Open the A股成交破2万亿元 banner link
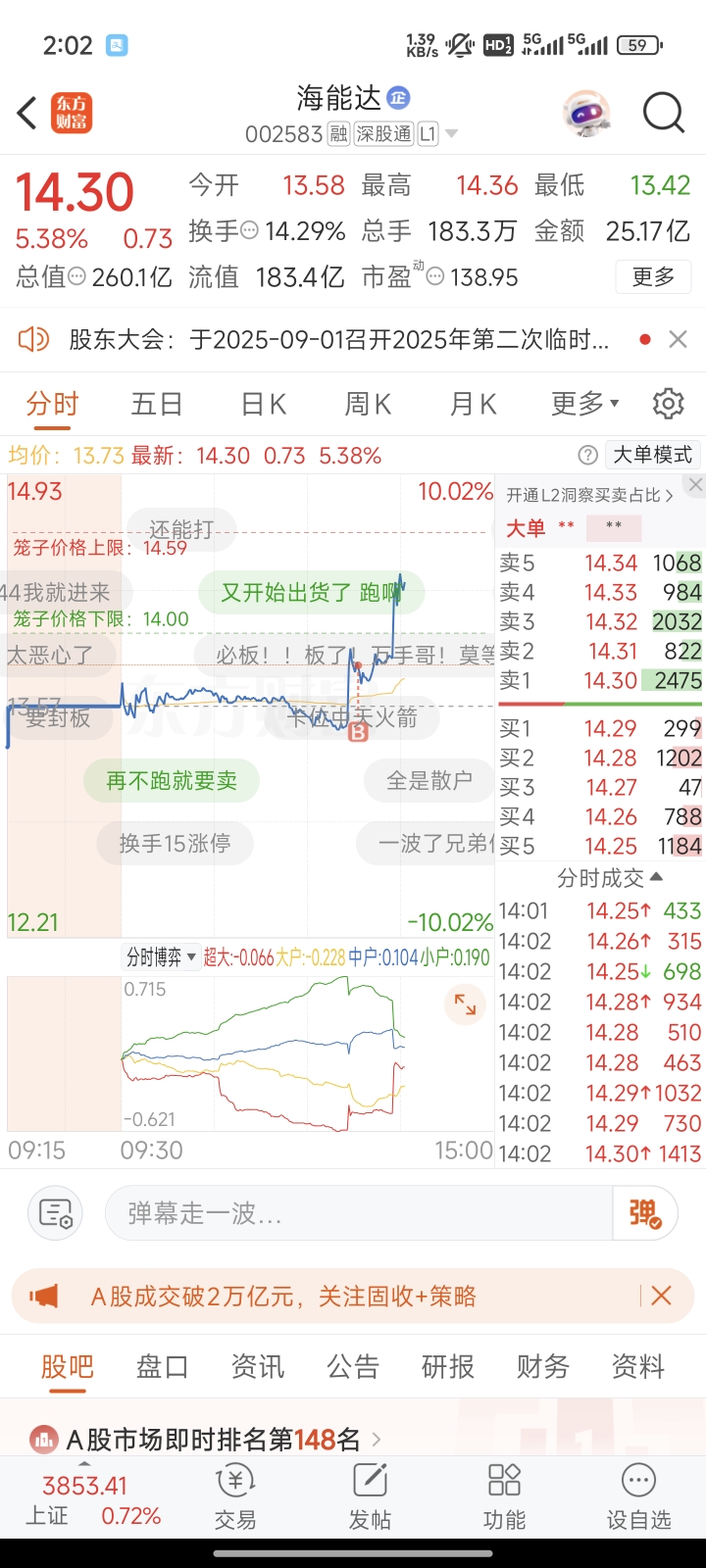Viewport: 706px width, 1568px height. tap(283, 1297)
